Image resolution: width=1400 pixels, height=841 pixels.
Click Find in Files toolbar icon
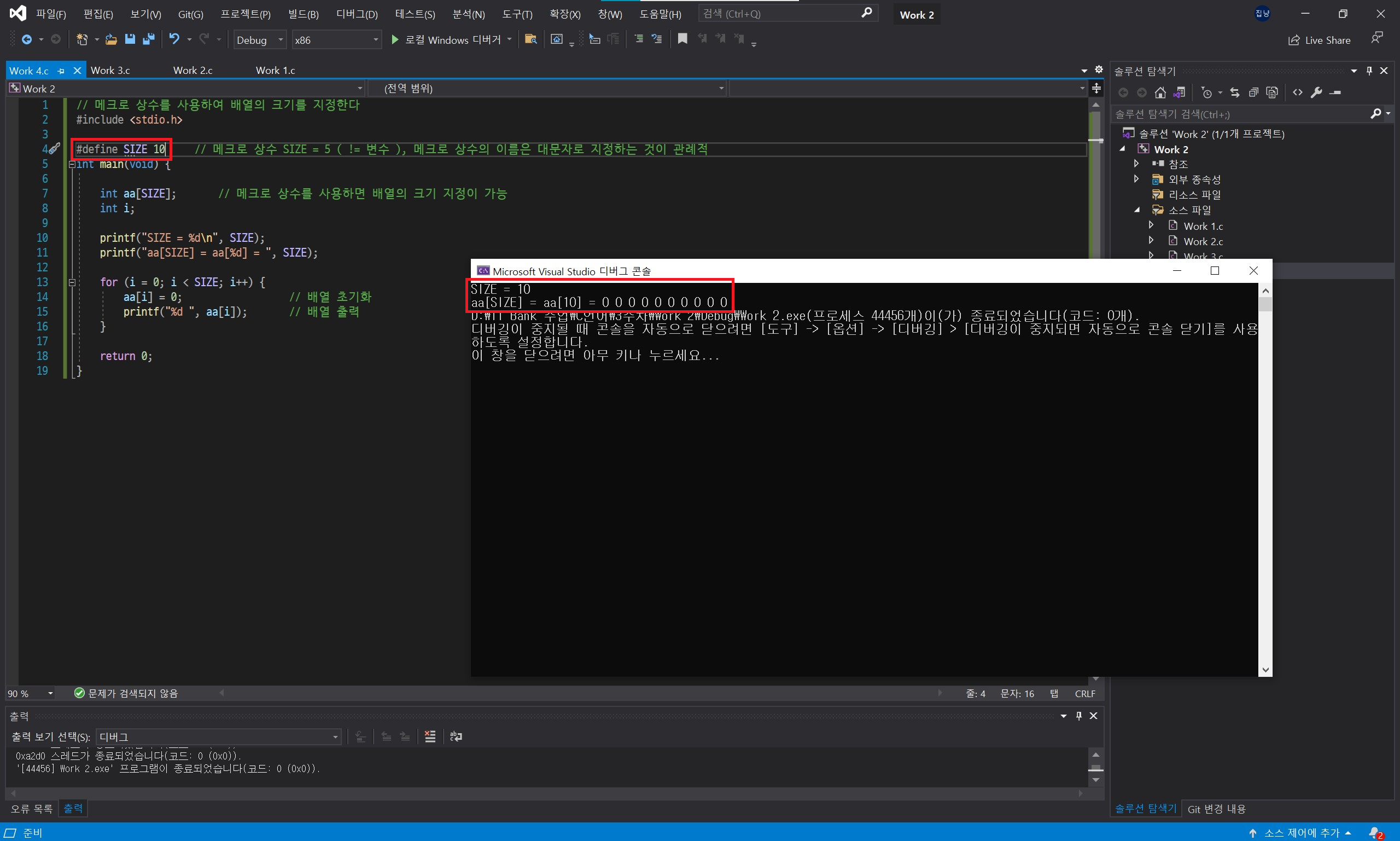click(530, 39)
